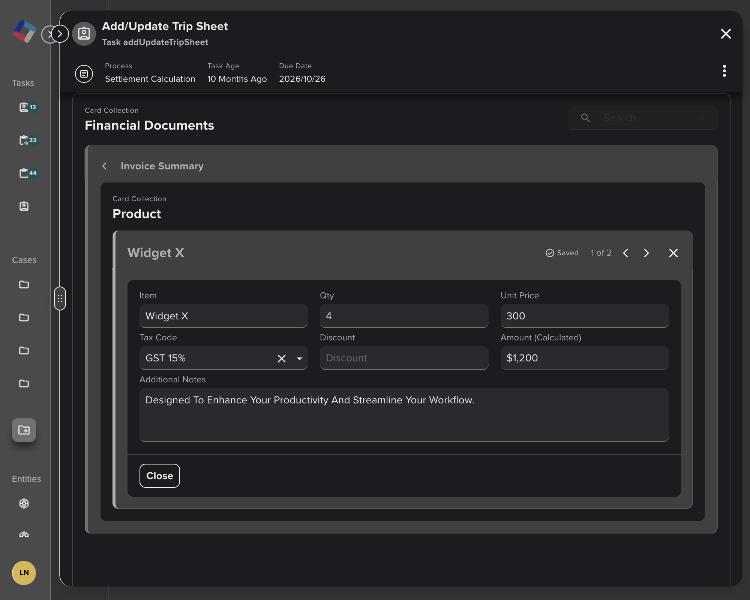Click the search magnifier icon
The height and width of the screenshot is (600, 750).
click(585, 118)
